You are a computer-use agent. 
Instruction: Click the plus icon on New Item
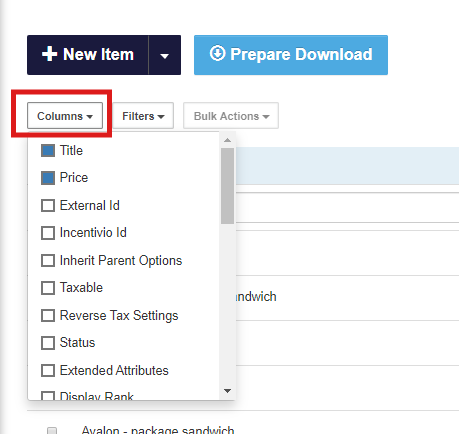49,54
